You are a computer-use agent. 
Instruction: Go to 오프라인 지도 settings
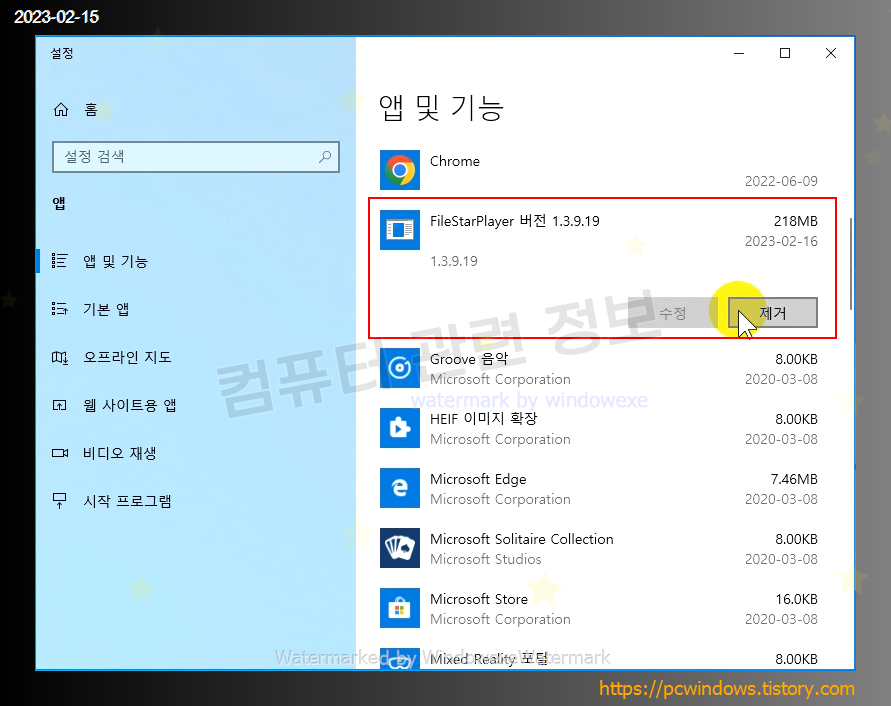point(195,357)
